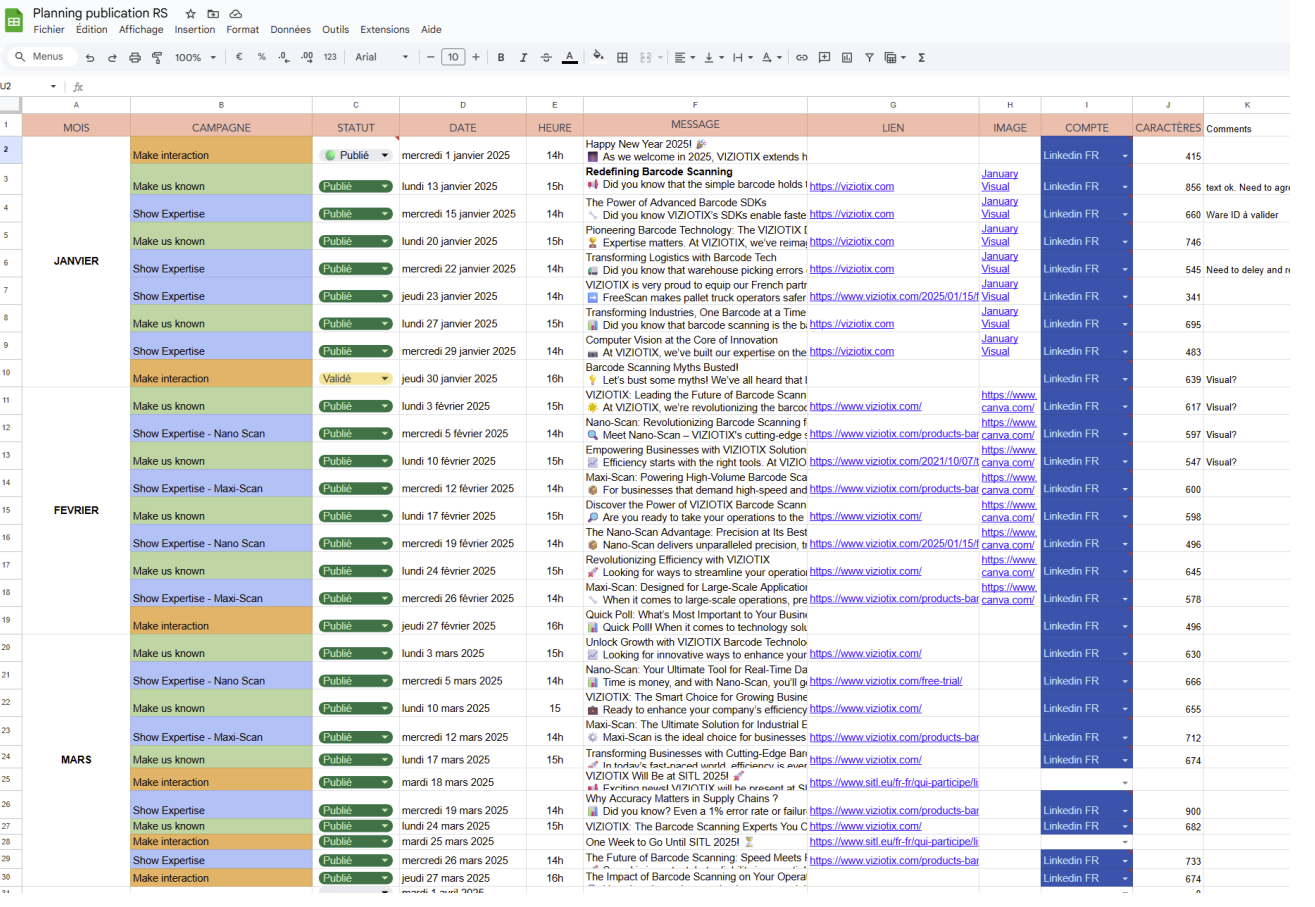Move the document to a folder
1315x907 pixels.
(x=213, y=14)
